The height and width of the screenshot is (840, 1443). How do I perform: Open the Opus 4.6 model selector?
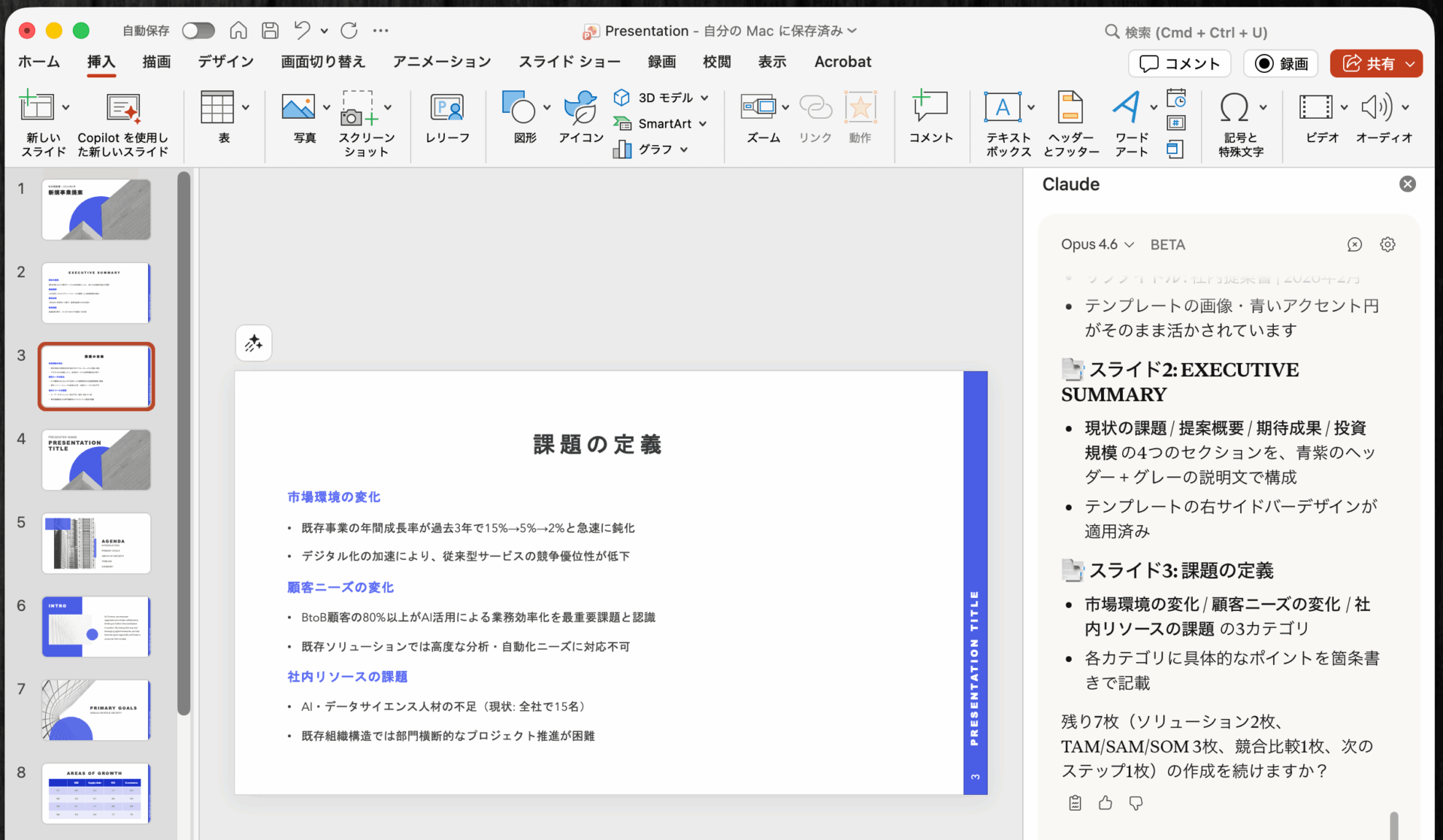tap(1096, 244)
